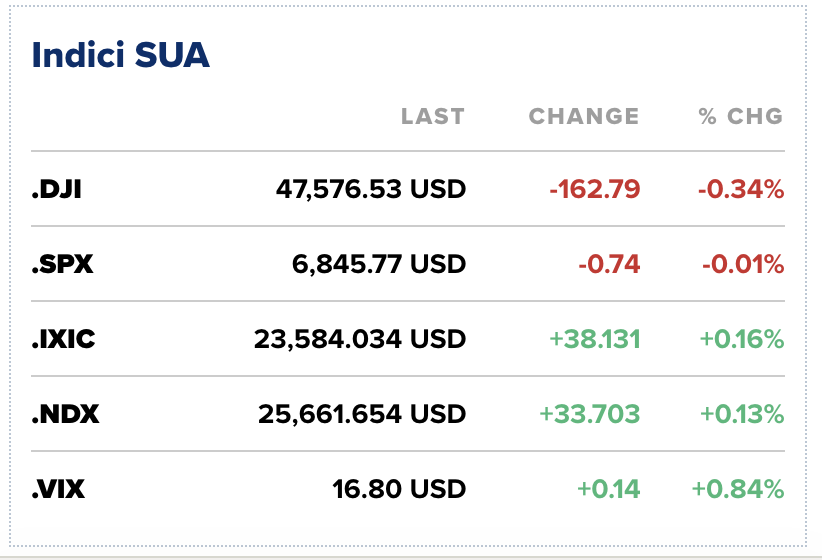The width and height of the screenshot is (822, 560).
Task: Click the -0.01% percent change
Action: pos(741,264)
